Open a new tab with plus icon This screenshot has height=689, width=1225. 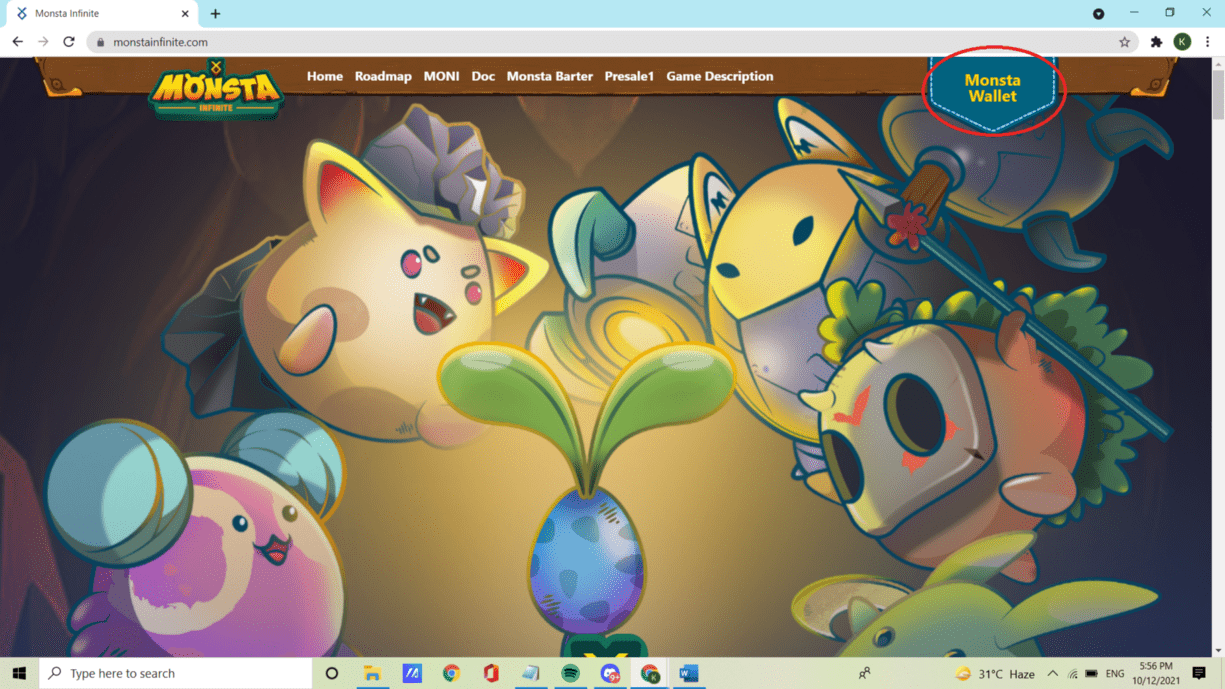[215, 14]
